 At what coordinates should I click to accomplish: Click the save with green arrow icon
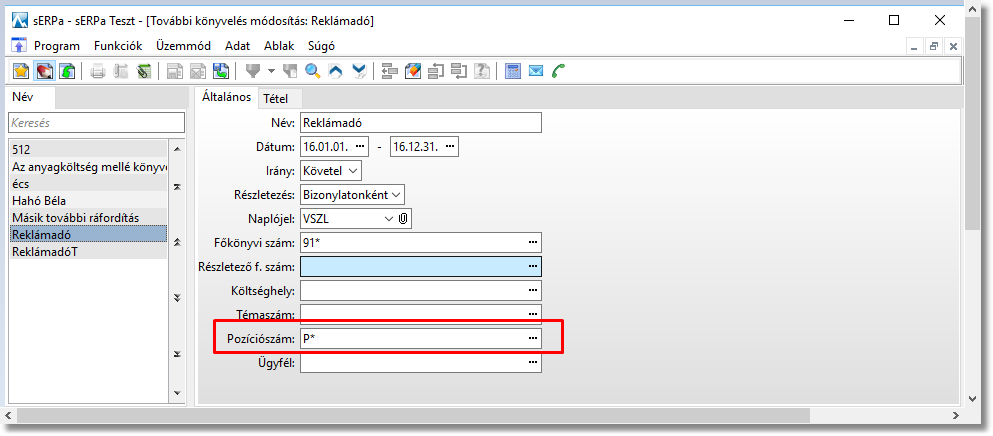220,71
